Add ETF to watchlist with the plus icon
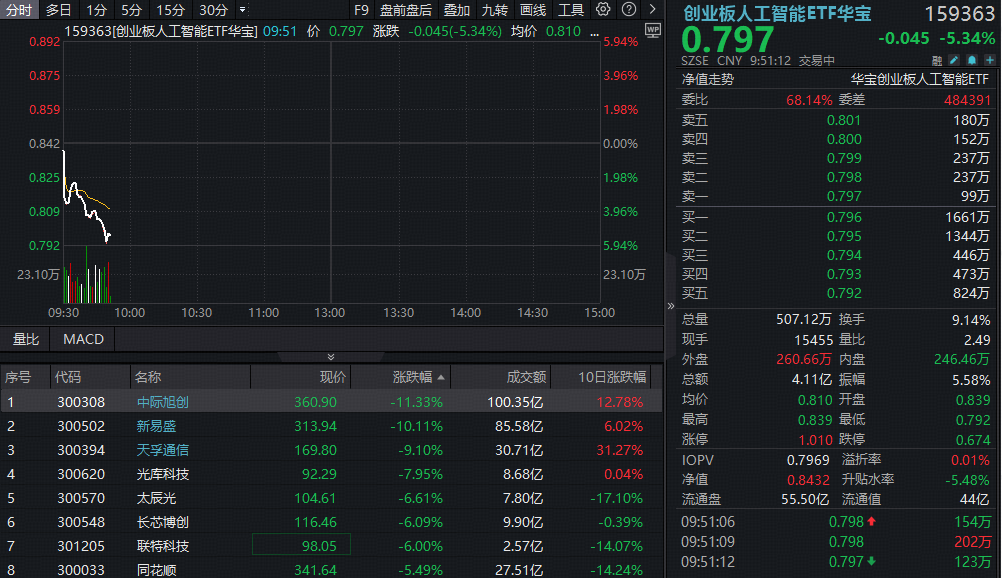Viewport: 1002px width, 578px height. click(x=989, y=60)
